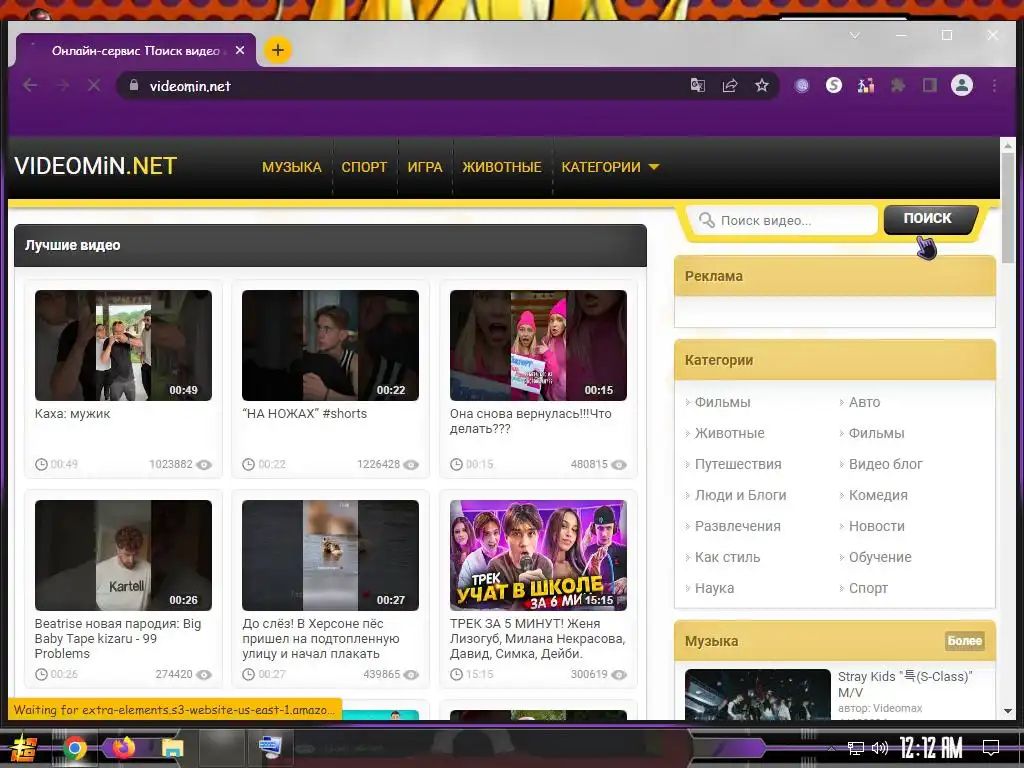Open the Спорт category in sidebar

(868, 588)
